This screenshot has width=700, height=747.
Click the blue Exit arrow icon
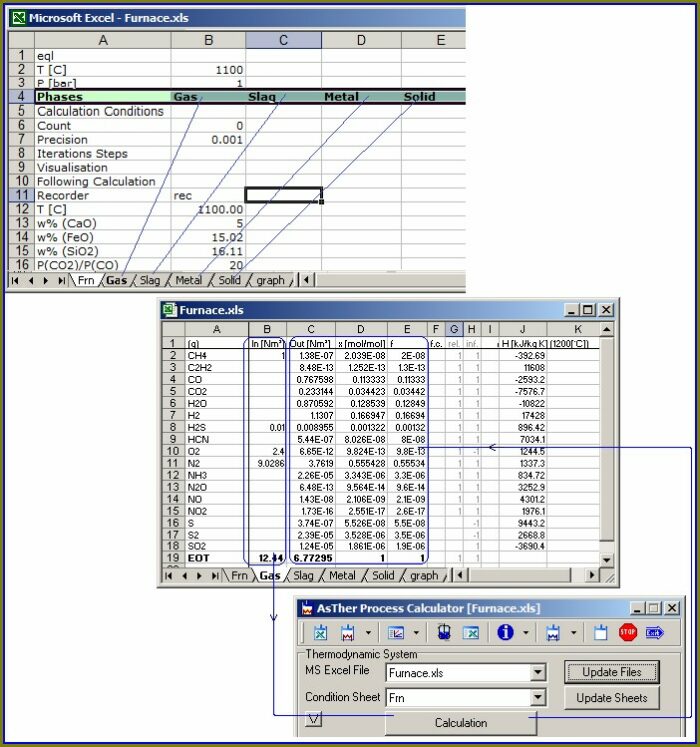click(x=654, y=633)
